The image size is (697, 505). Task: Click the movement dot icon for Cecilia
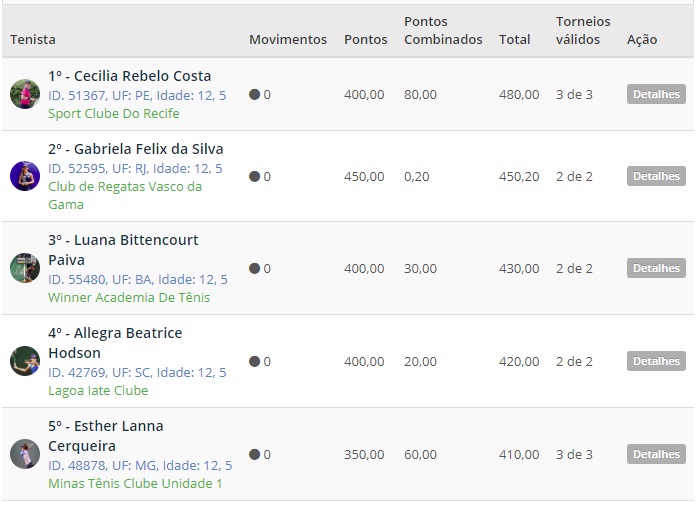pyautogui.click(x=254, y=95)
